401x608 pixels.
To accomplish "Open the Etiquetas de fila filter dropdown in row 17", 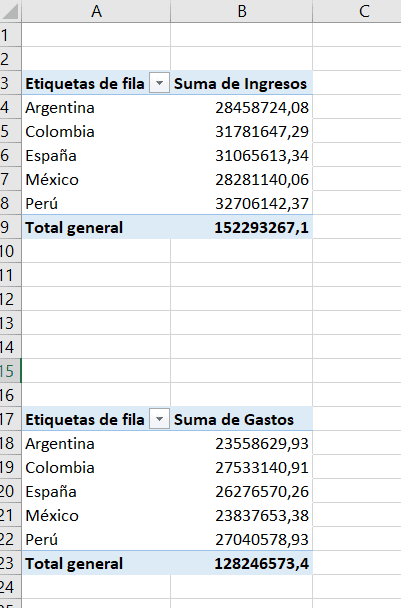I will (159, 419).
